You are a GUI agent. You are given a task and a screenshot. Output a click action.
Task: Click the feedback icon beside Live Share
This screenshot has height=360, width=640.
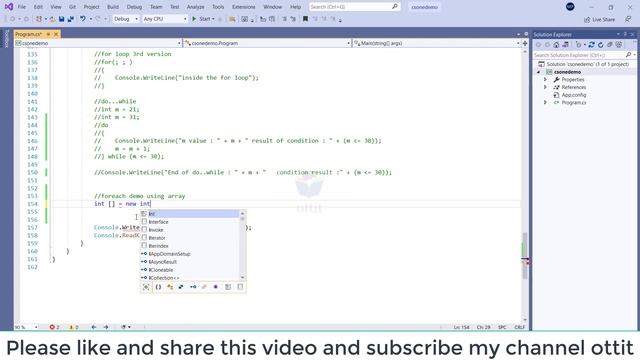[628, 19]
